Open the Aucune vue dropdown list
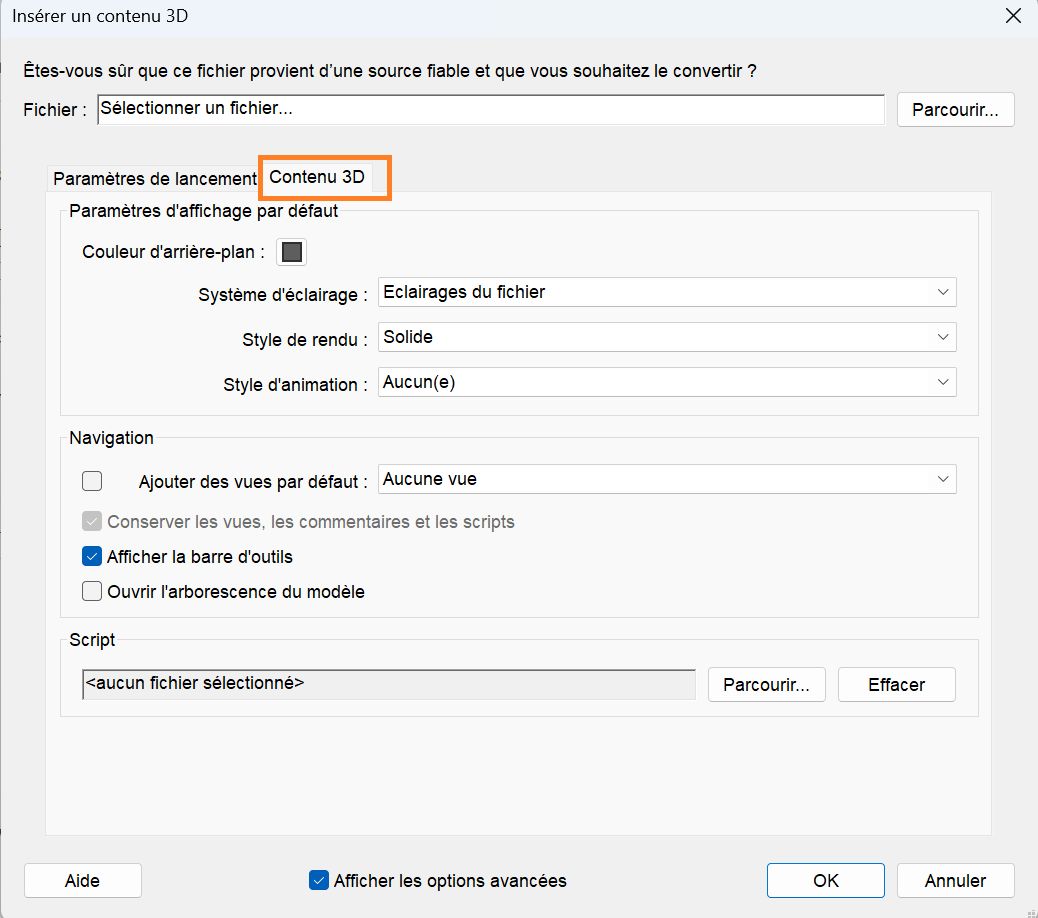 667,479
